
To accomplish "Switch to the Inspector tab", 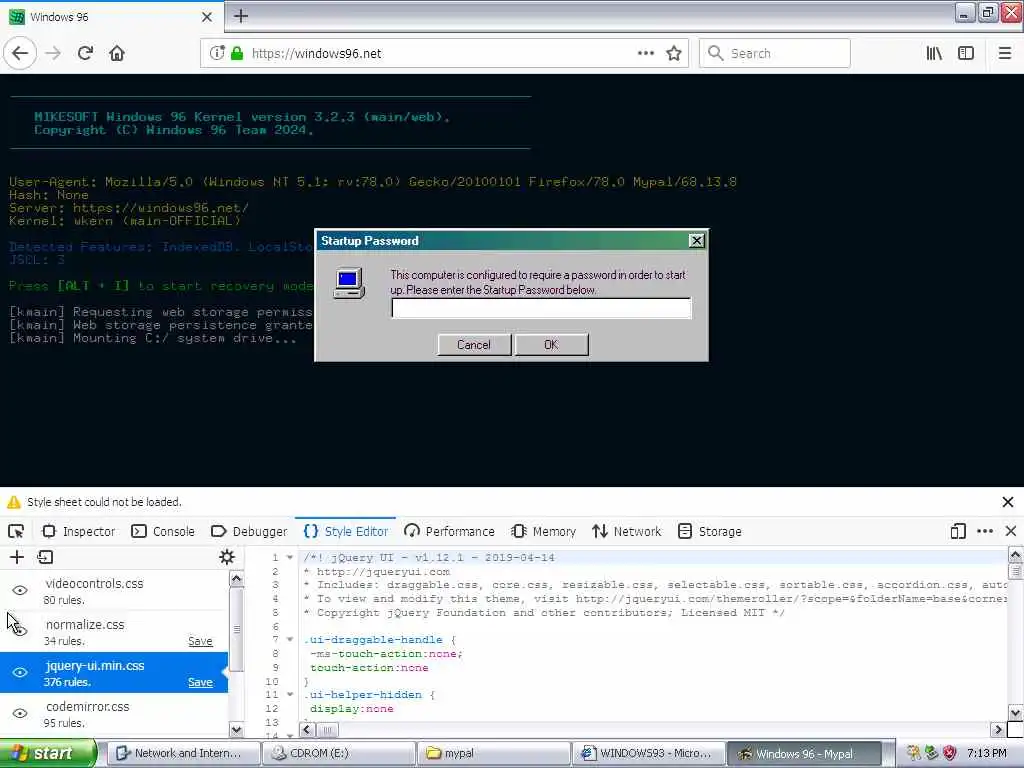I will 79,532.
